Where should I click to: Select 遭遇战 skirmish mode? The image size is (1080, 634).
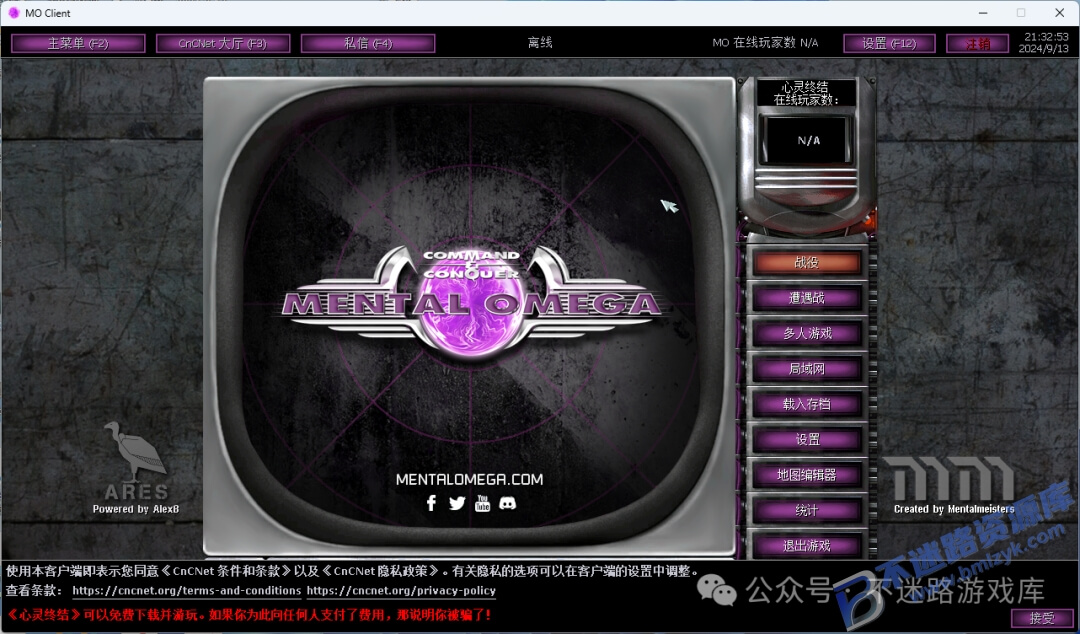(807, 298)
